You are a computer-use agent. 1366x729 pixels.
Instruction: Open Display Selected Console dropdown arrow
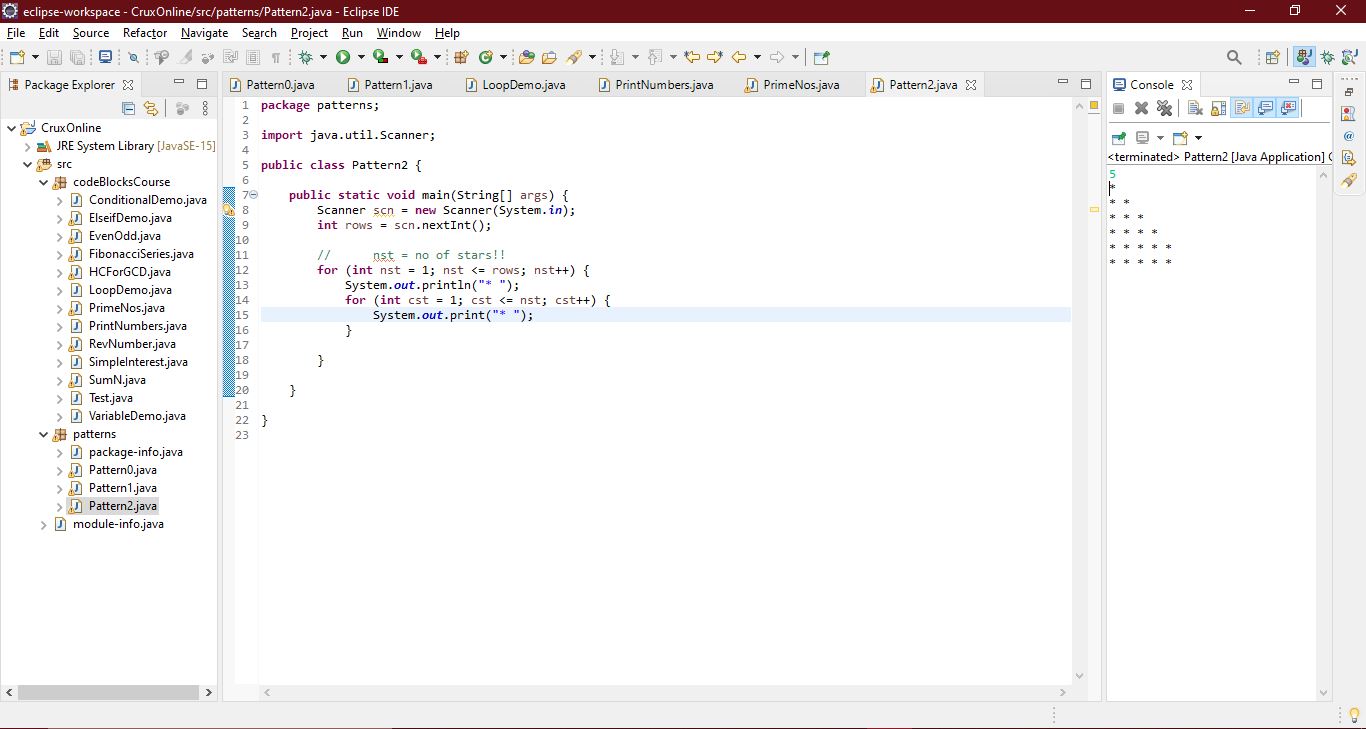[1160, 138]
